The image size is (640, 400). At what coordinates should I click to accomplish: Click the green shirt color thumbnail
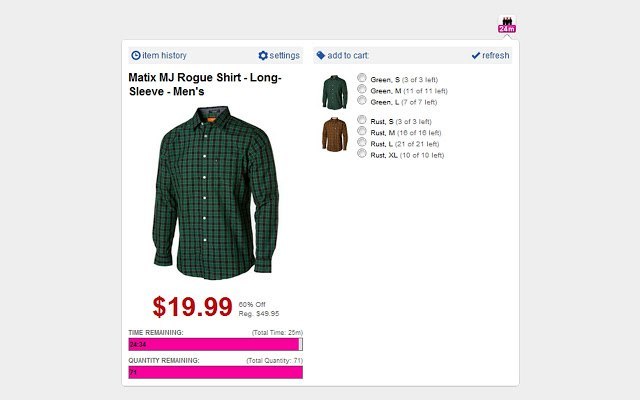pos(335,92)
